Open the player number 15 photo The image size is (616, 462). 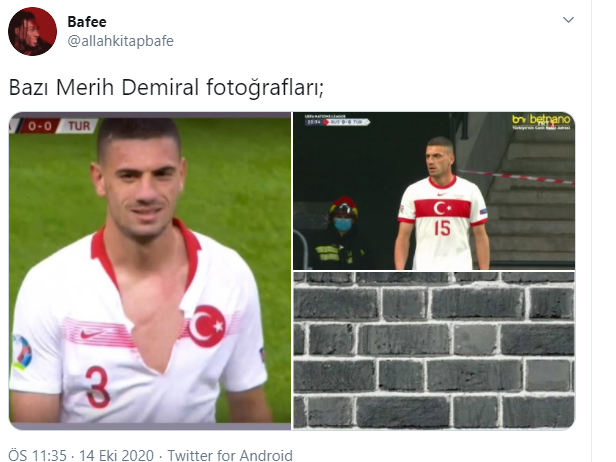[434, 191]
